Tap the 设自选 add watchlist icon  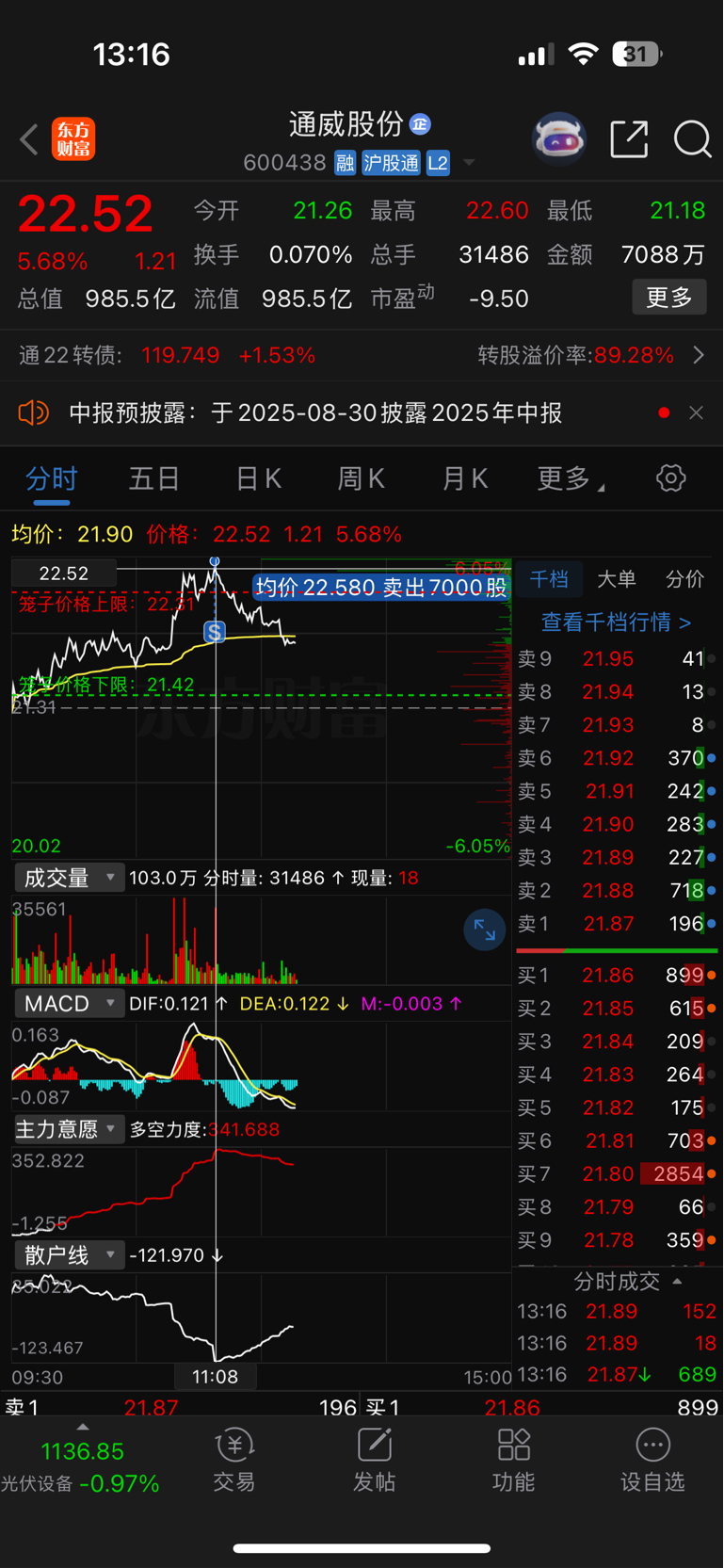coord(652,1460)
